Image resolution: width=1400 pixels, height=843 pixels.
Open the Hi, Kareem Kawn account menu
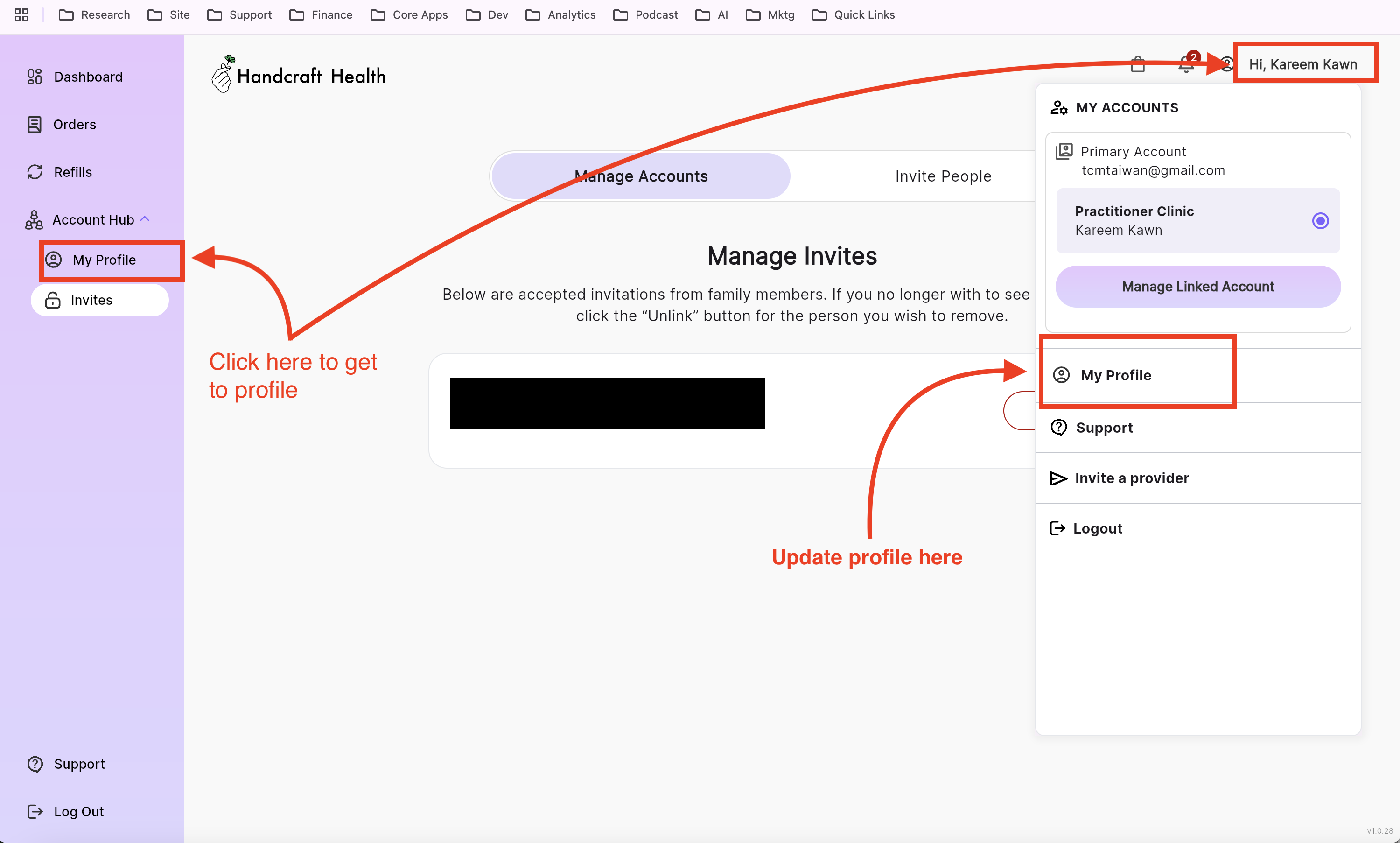coord(1302,64)
